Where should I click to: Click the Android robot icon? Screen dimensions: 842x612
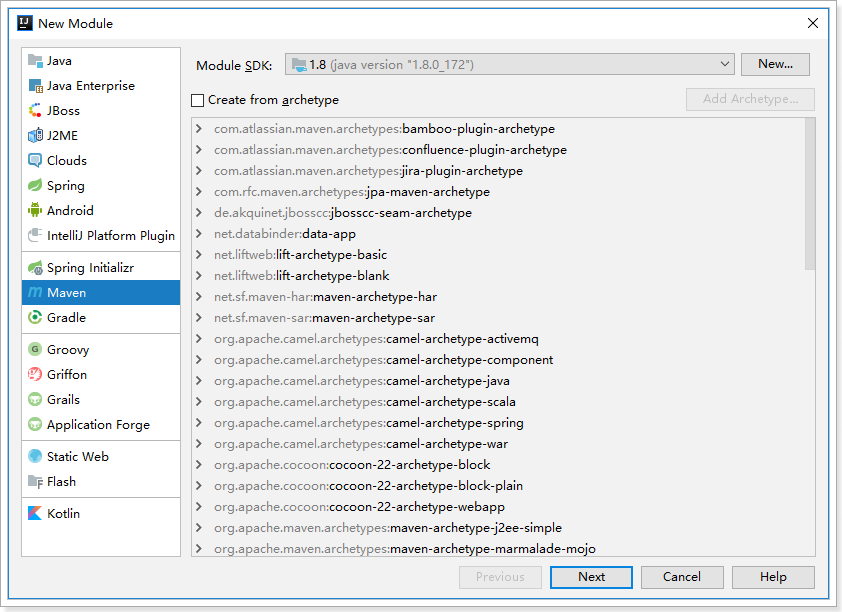click(x=35, y=210)
